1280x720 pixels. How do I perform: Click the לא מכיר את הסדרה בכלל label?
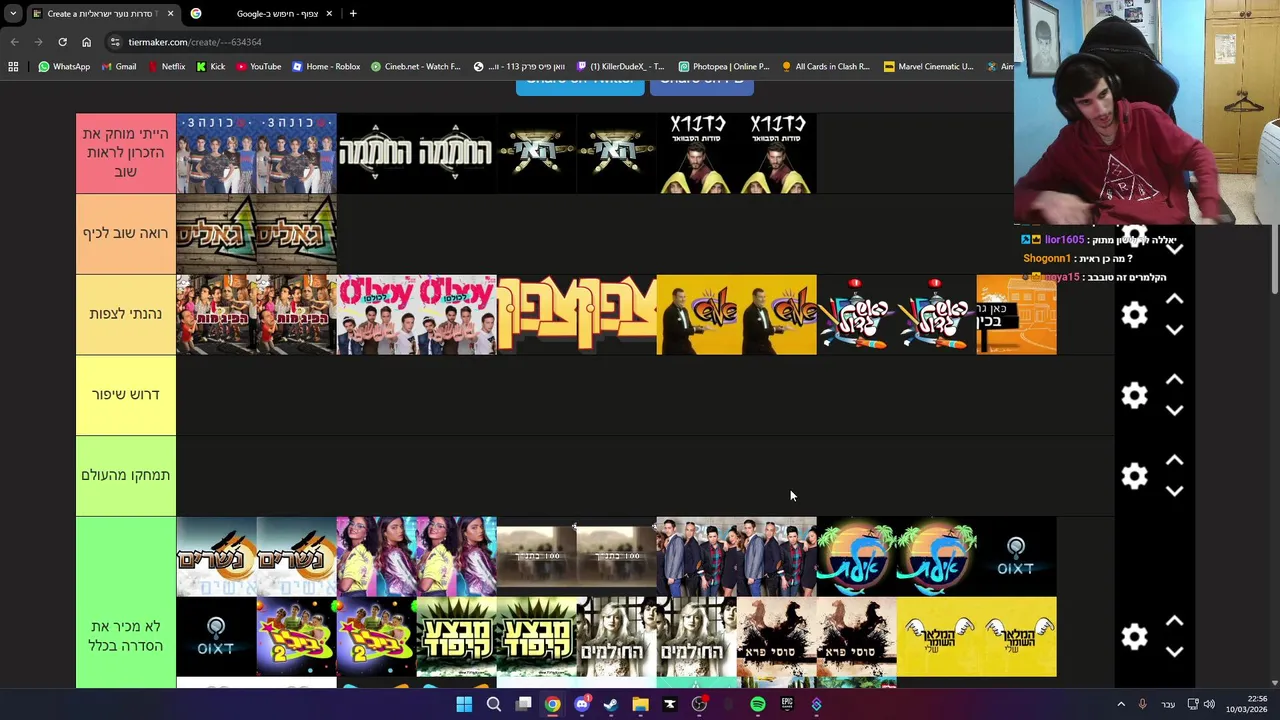[x=126, y=635]
